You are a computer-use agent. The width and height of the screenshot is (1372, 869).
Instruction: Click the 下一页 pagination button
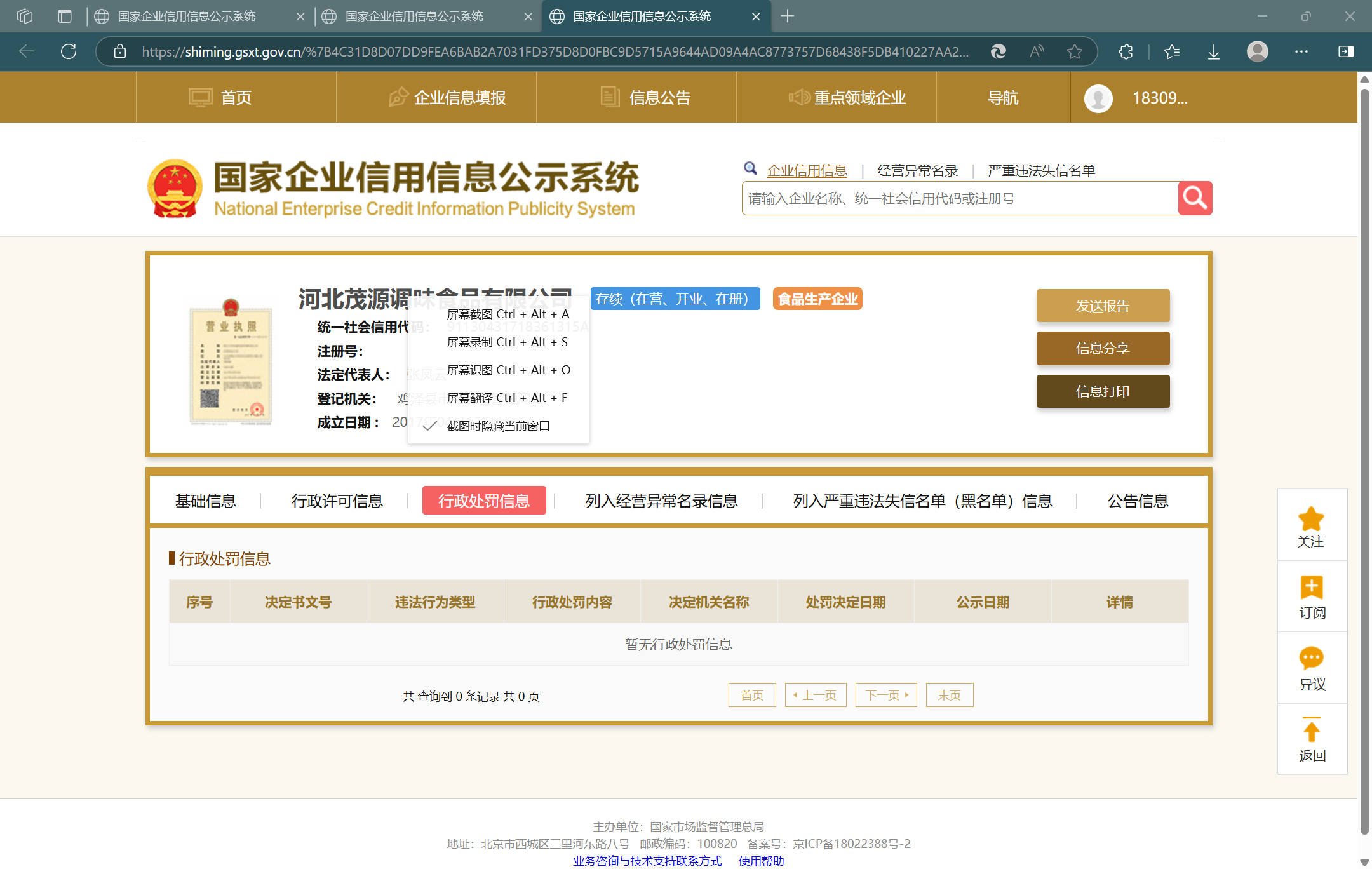pyautogui.click(x=886, y=695)
